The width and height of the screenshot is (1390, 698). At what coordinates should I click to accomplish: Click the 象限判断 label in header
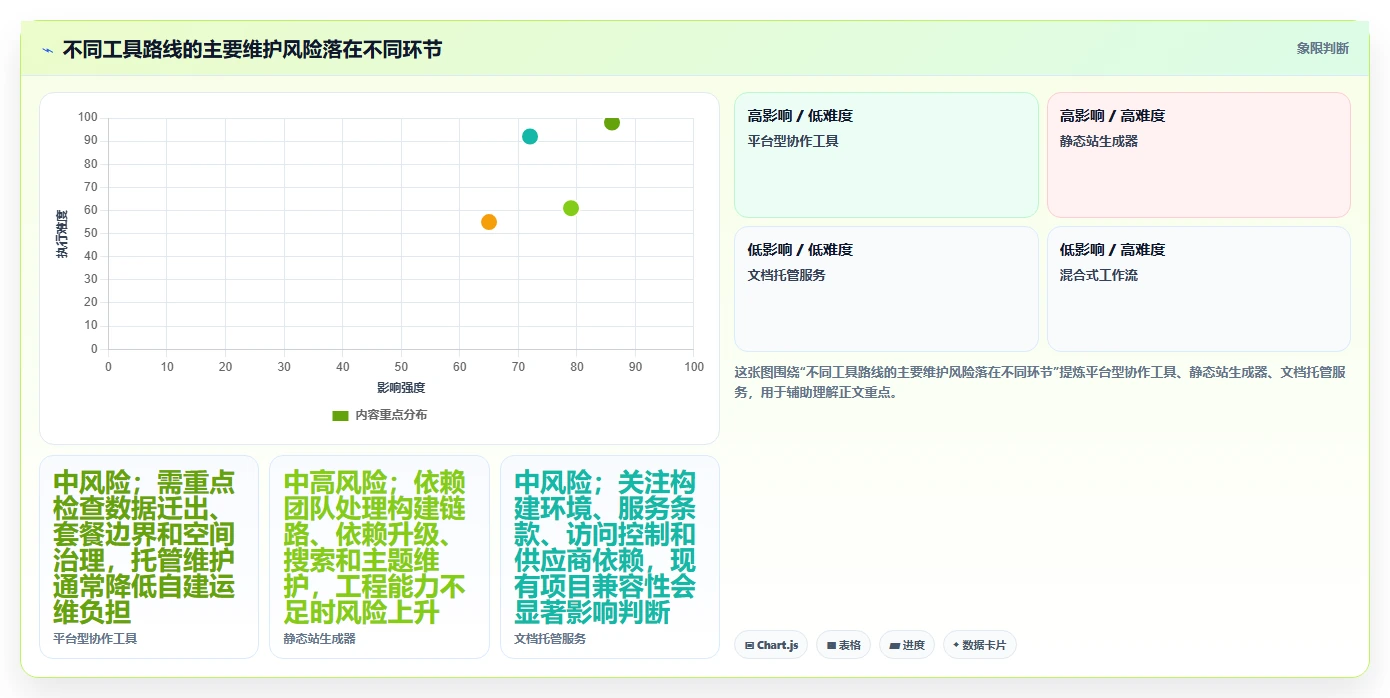(x=1322, y=48)
